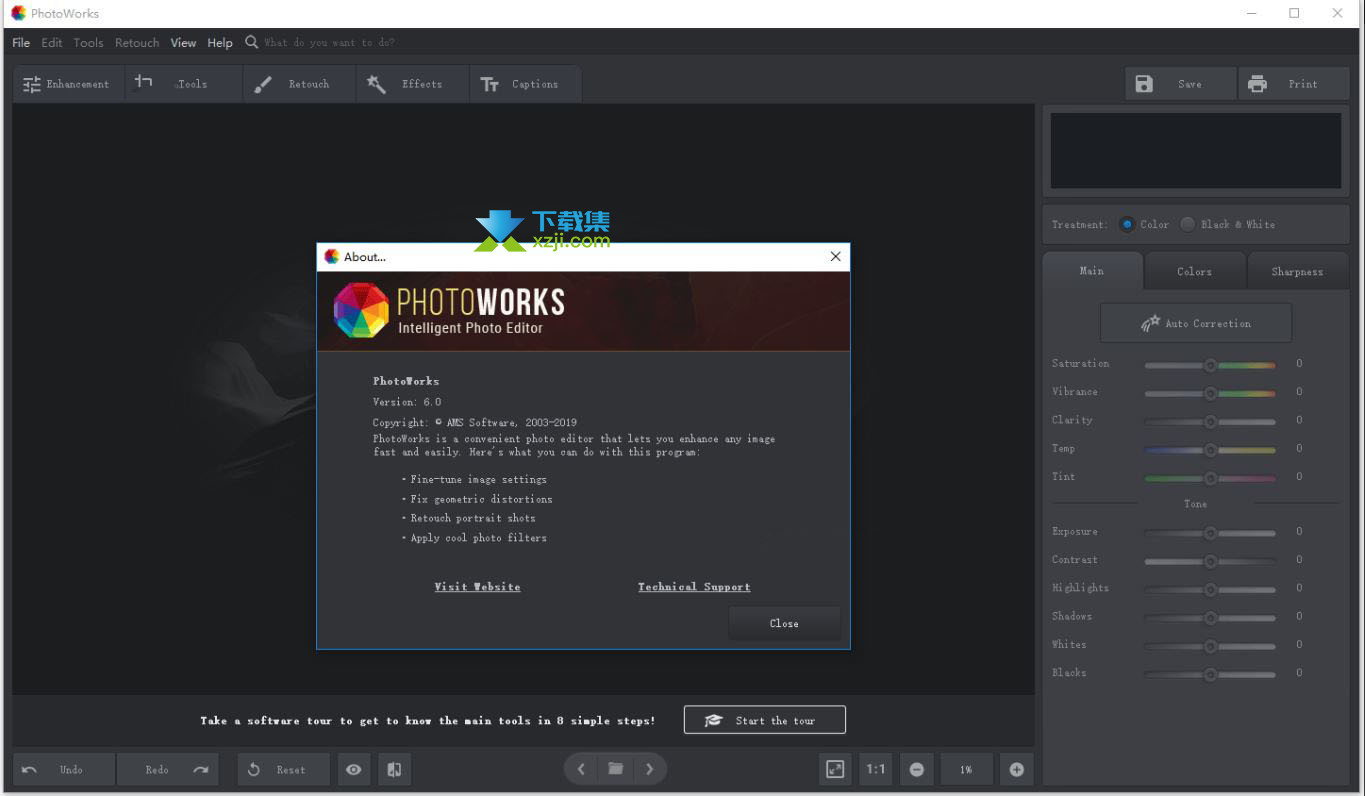Click the zoom out minus icon
The image size is (1365, 796).
point(917,769)
